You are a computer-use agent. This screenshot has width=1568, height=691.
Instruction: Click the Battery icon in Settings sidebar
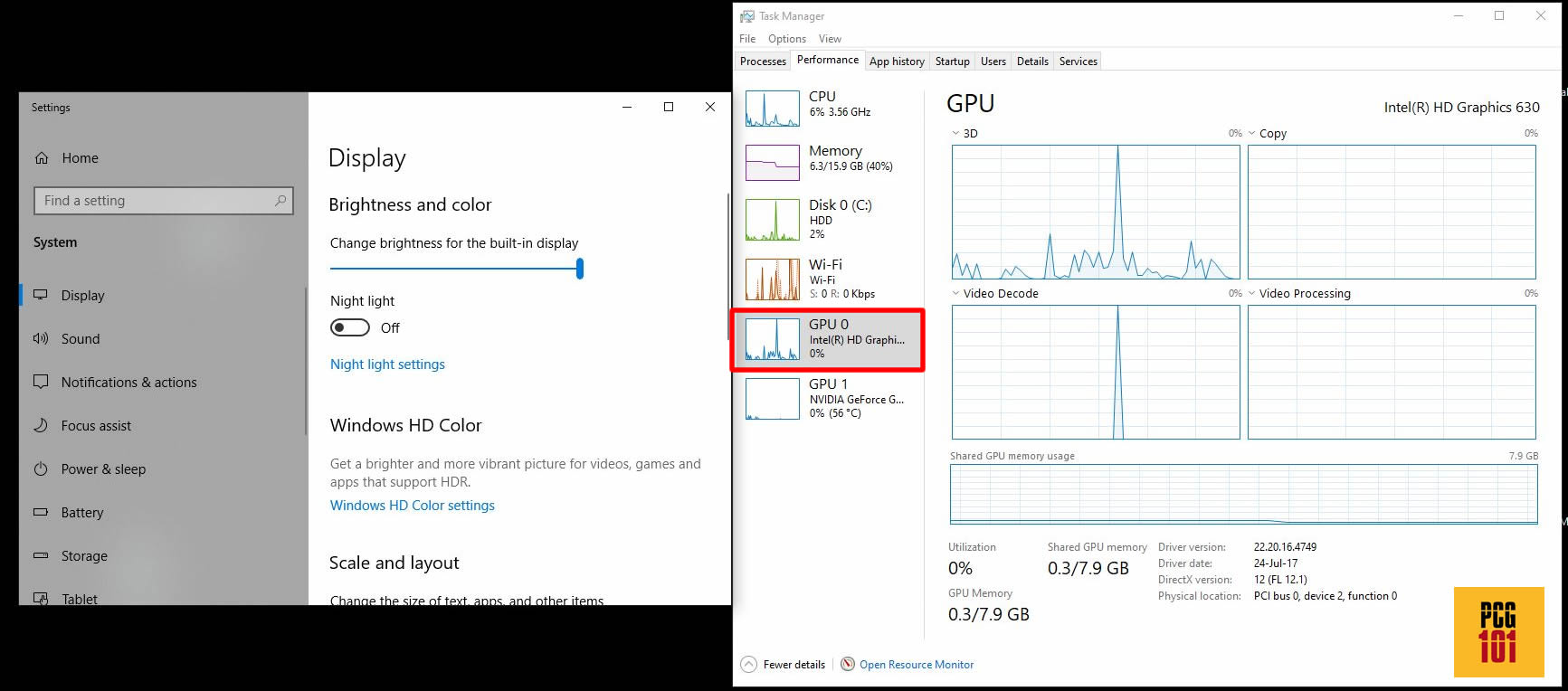click(41, 512)
